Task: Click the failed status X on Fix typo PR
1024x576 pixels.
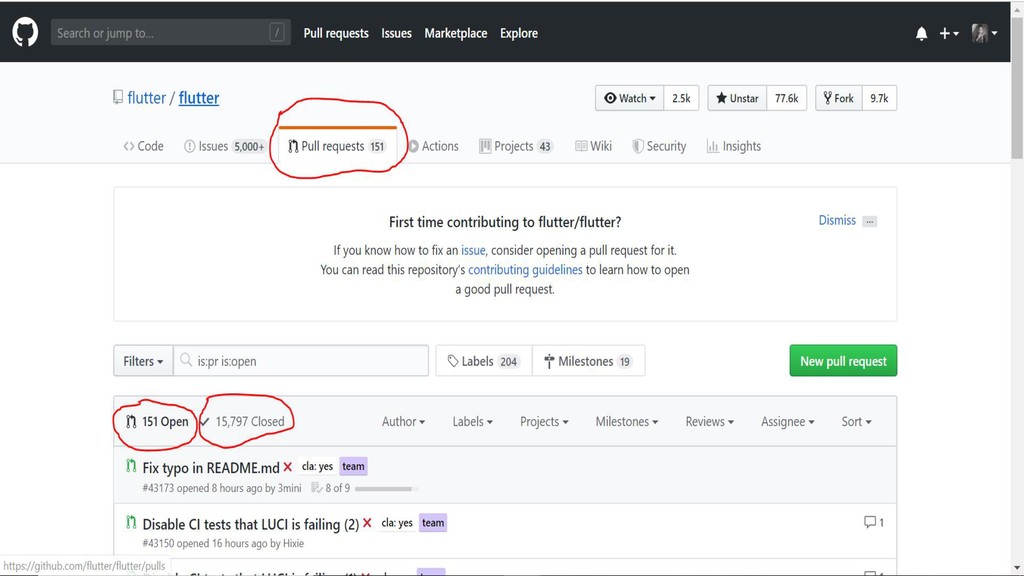Action: (287, 467)
